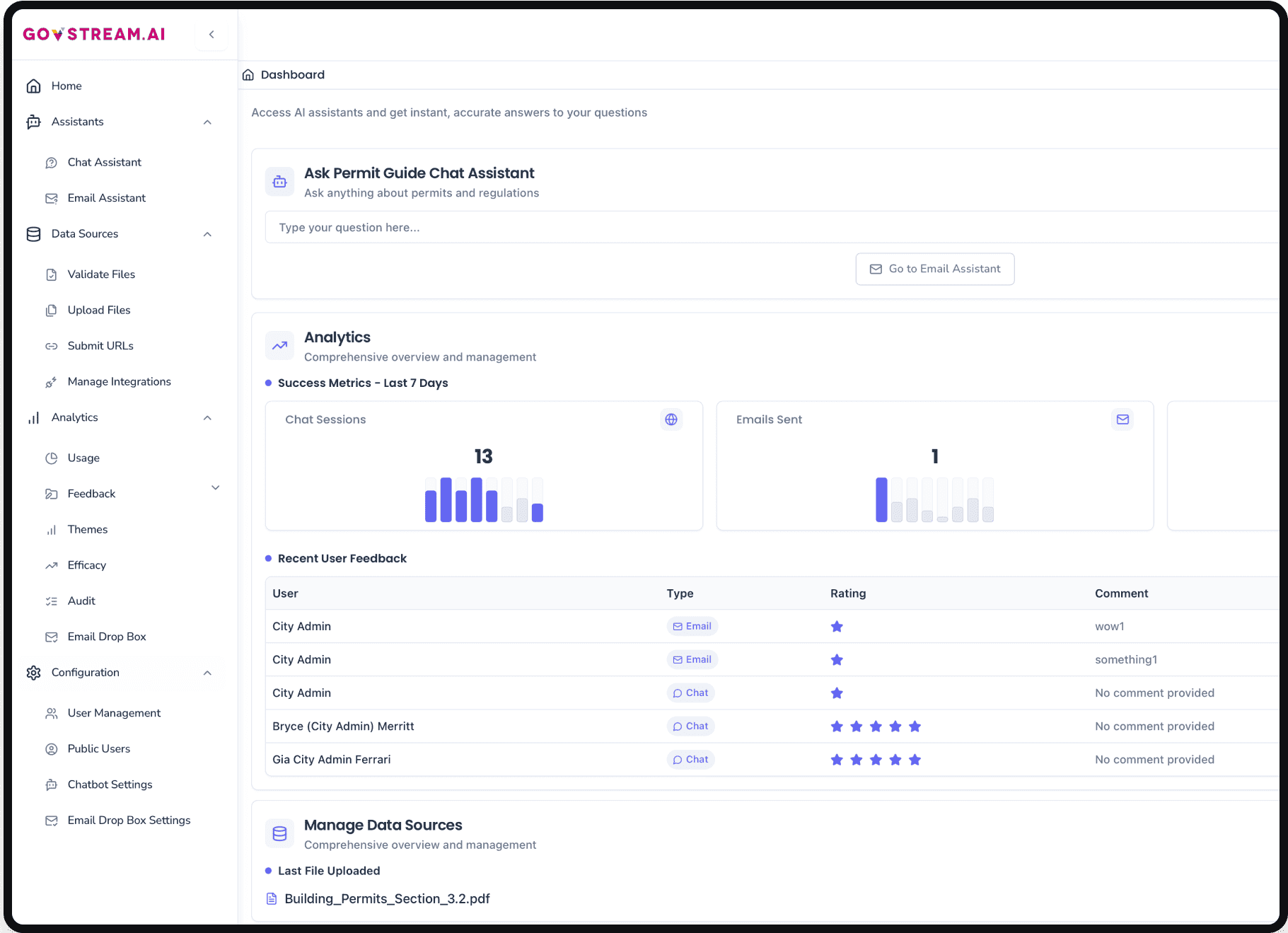Click the Validate Files icon
The width and height of the screenshot is (1288, 933).
click(x=52, y=274)
